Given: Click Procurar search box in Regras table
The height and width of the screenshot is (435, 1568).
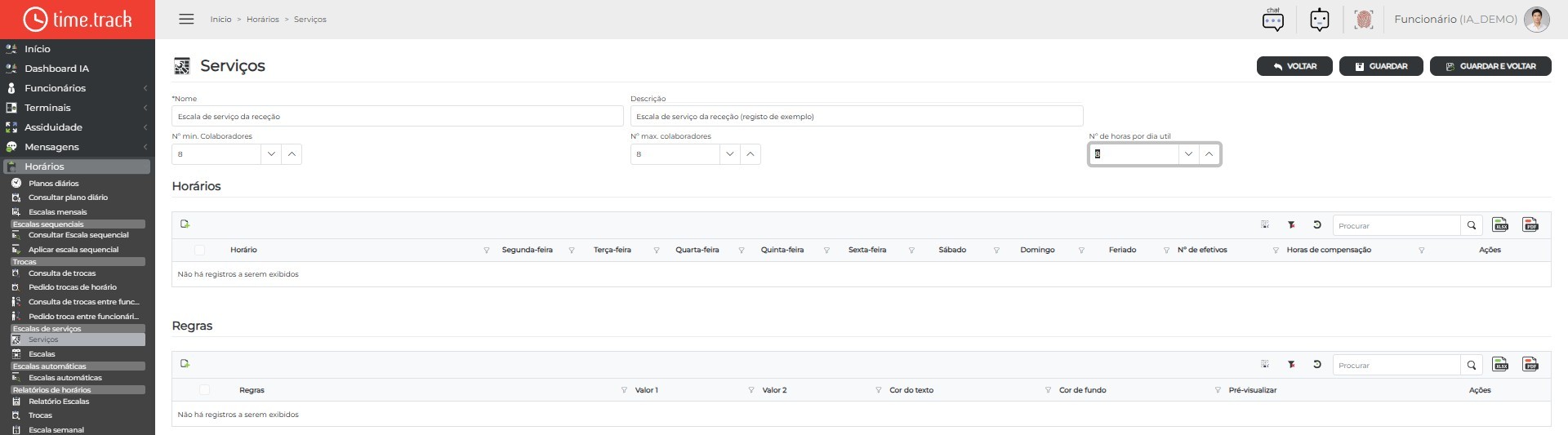Looking at the screenshot, I should 1396,365.
